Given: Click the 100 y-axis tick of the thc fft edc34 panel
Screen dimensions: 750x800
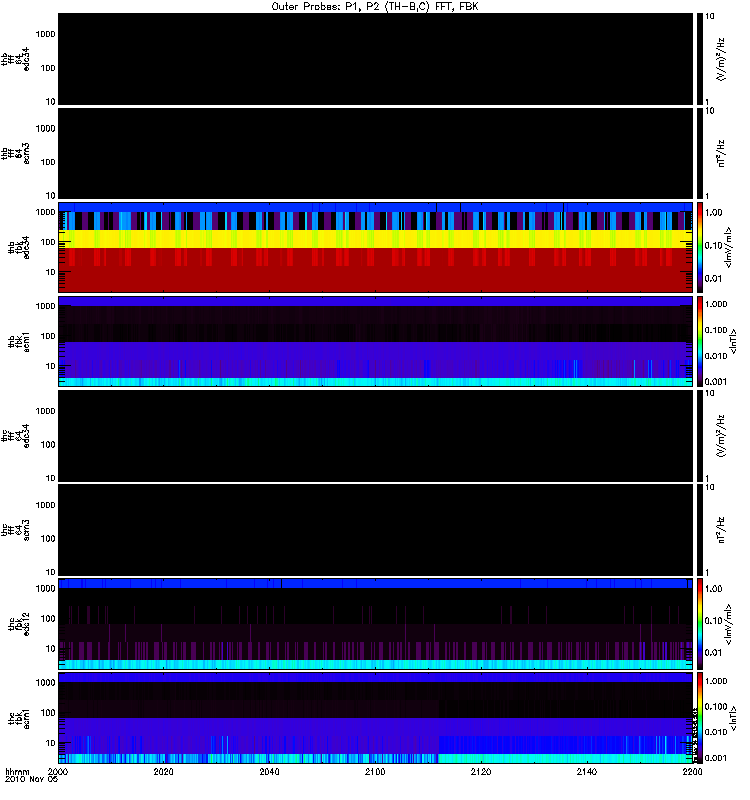Looking at the screenshot, I should (48, 445).
